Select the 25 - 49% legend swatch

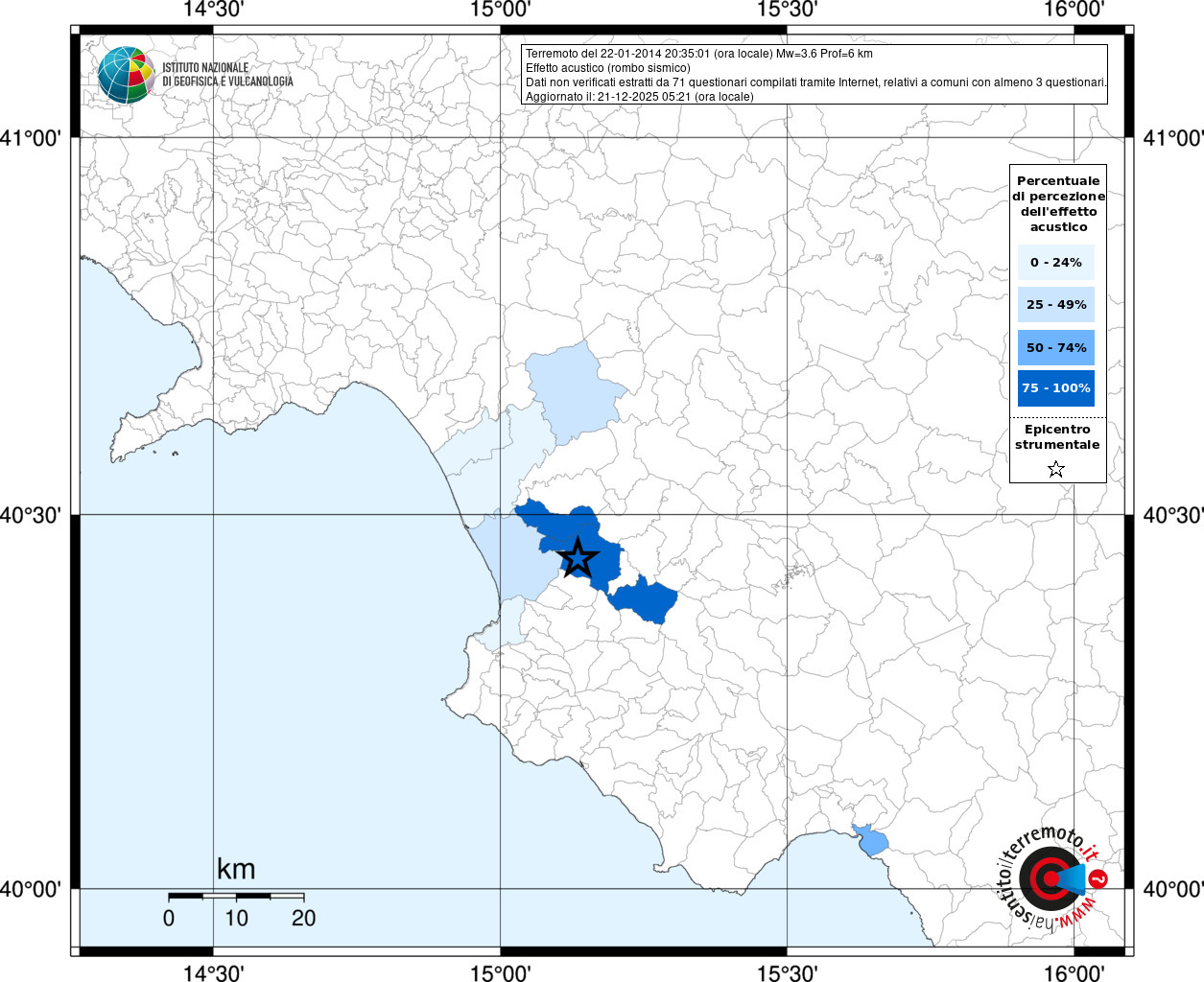1055,305
